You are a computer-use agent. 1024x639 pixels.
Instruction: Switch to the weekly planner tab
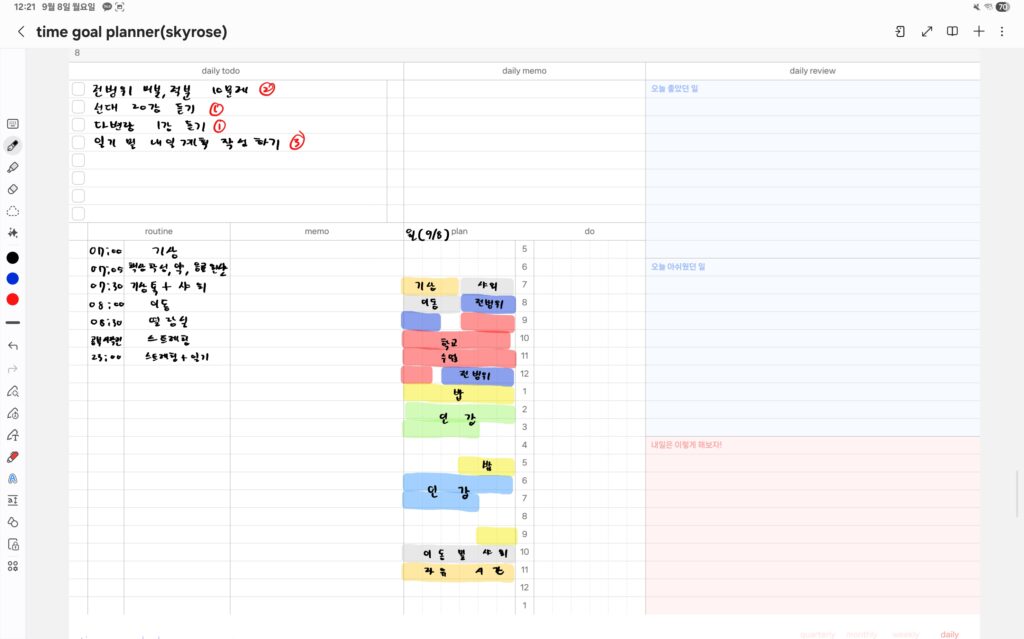point(905,634)
